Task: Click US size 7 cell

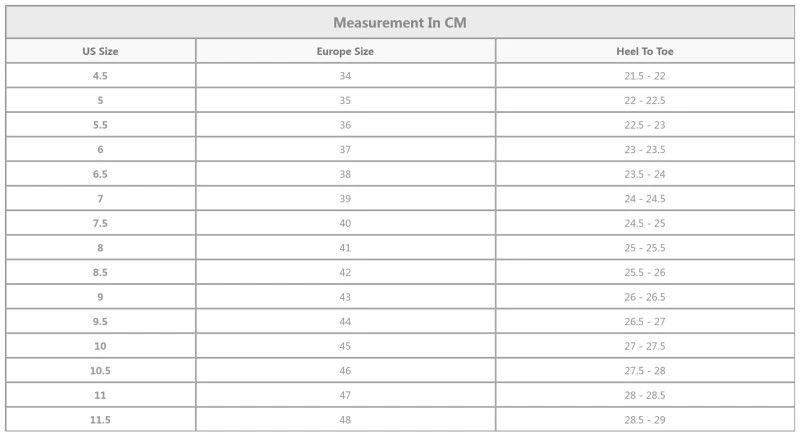Action: [100, 199]
